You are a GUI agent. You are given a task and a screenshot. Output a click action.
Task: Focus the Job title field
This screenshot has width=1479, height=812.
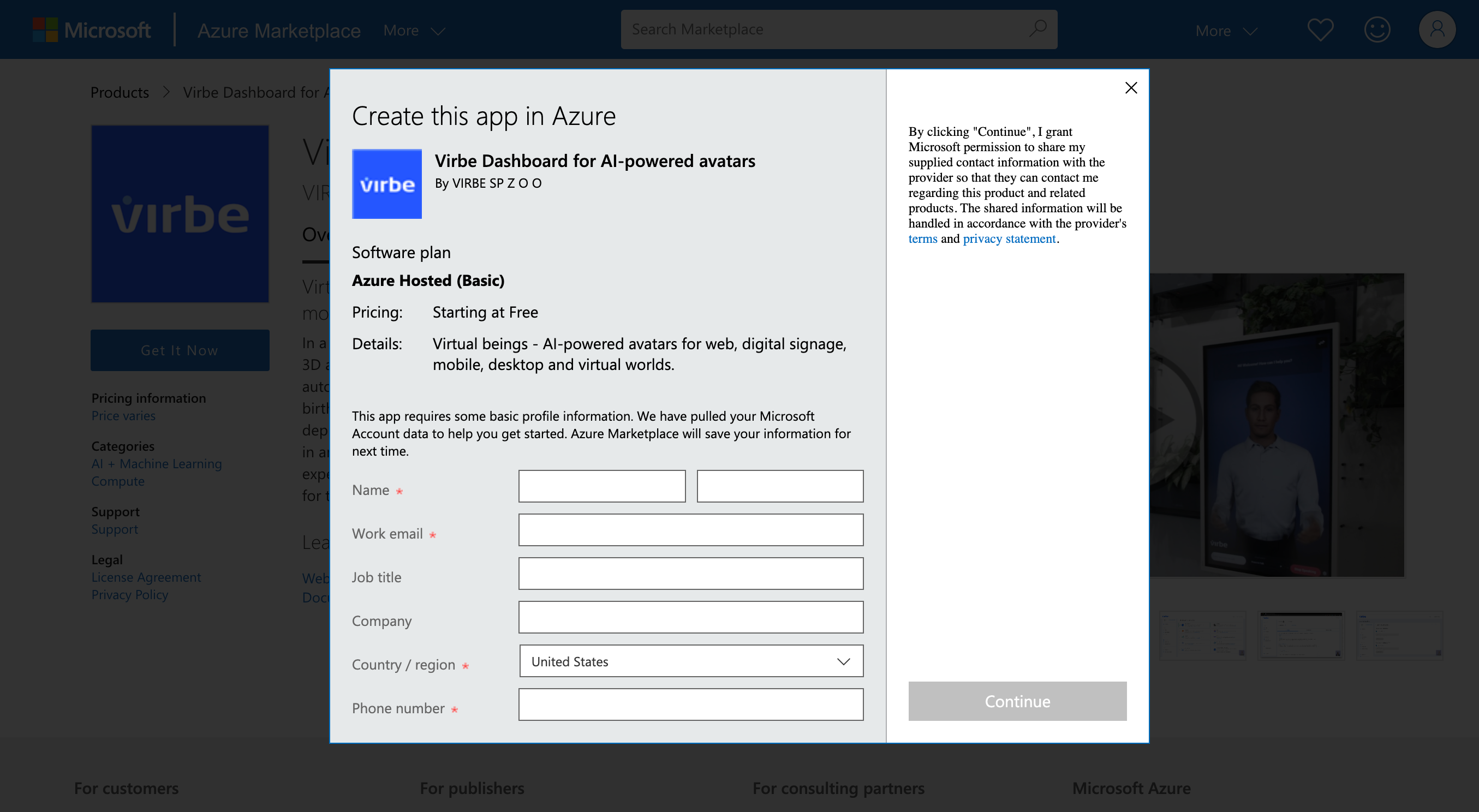click(x=691, y=573)
